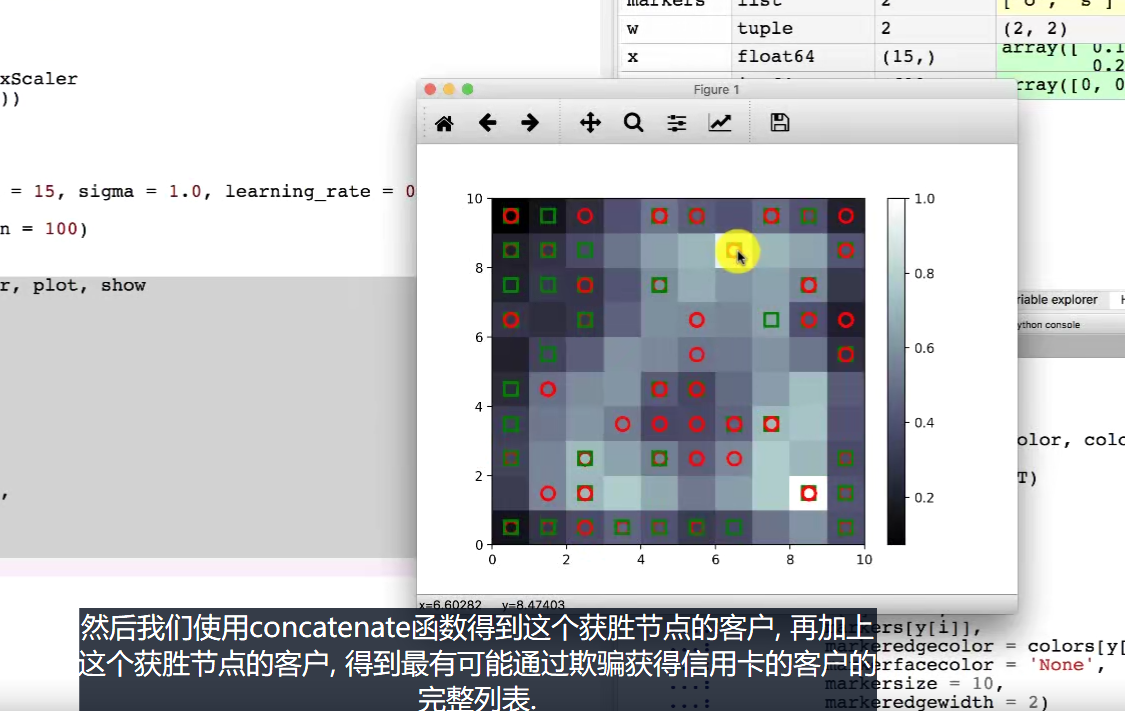Close the Figure 1 window
Viewport: 1125px width, 711px height.
click(x=431, y=89)
